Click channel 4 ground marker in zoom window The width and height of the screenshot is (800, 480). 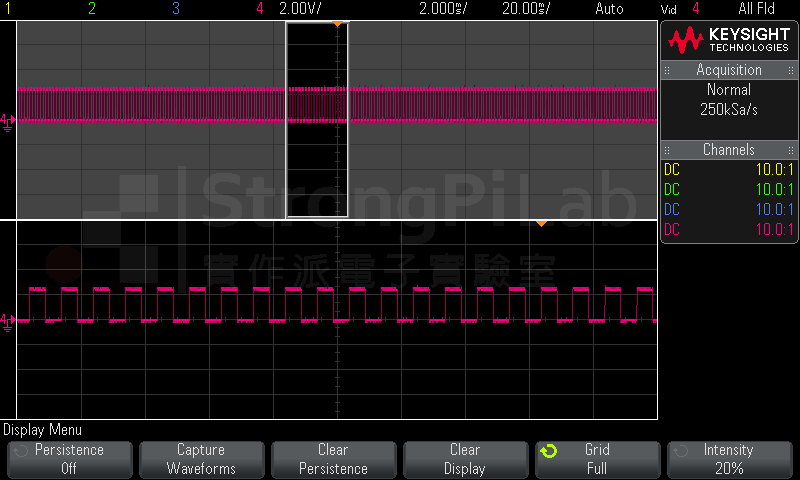coord(8,323)
